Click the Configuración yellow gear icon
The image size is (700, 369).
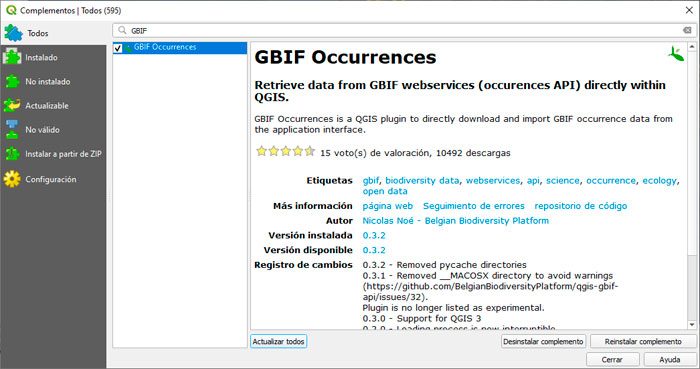pos(12,179)
